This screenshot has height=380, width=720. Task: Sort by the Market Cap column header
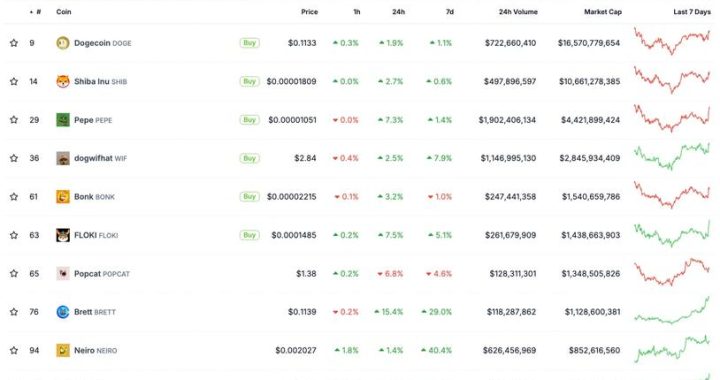602,12
